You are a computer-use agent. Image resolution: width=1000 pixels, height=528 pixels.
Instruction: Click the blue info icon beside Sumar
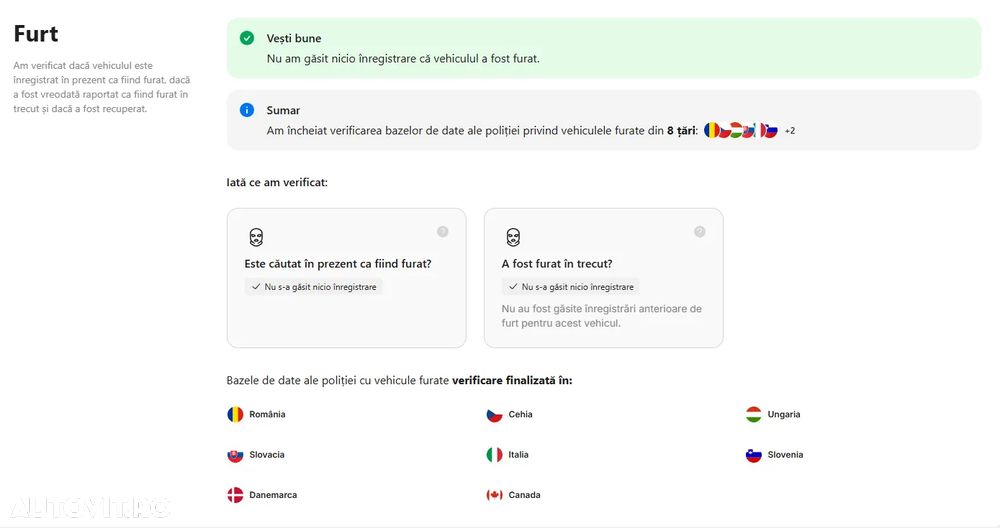click(x=247, y=110)
